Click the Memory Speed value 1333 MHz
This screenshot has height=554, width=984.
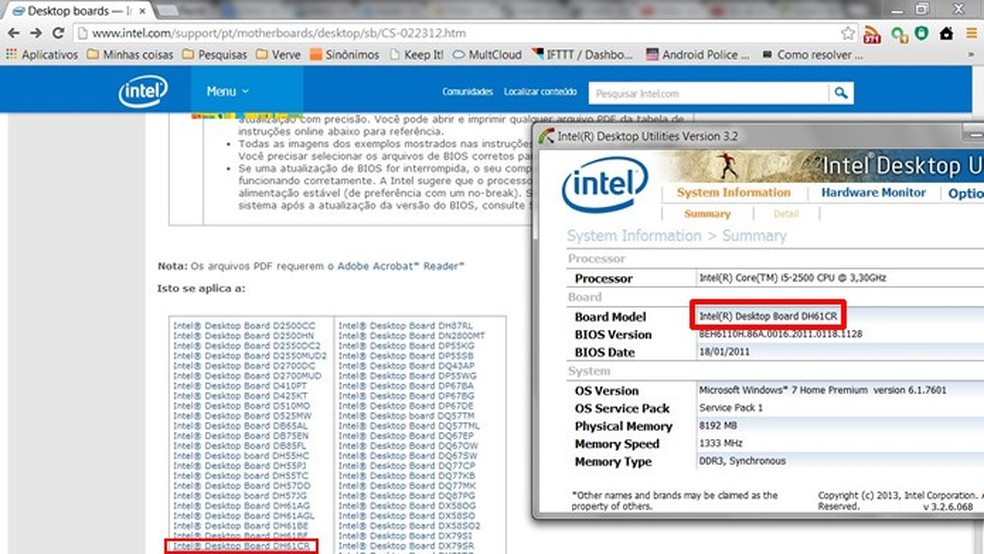[x=720, y=443]
